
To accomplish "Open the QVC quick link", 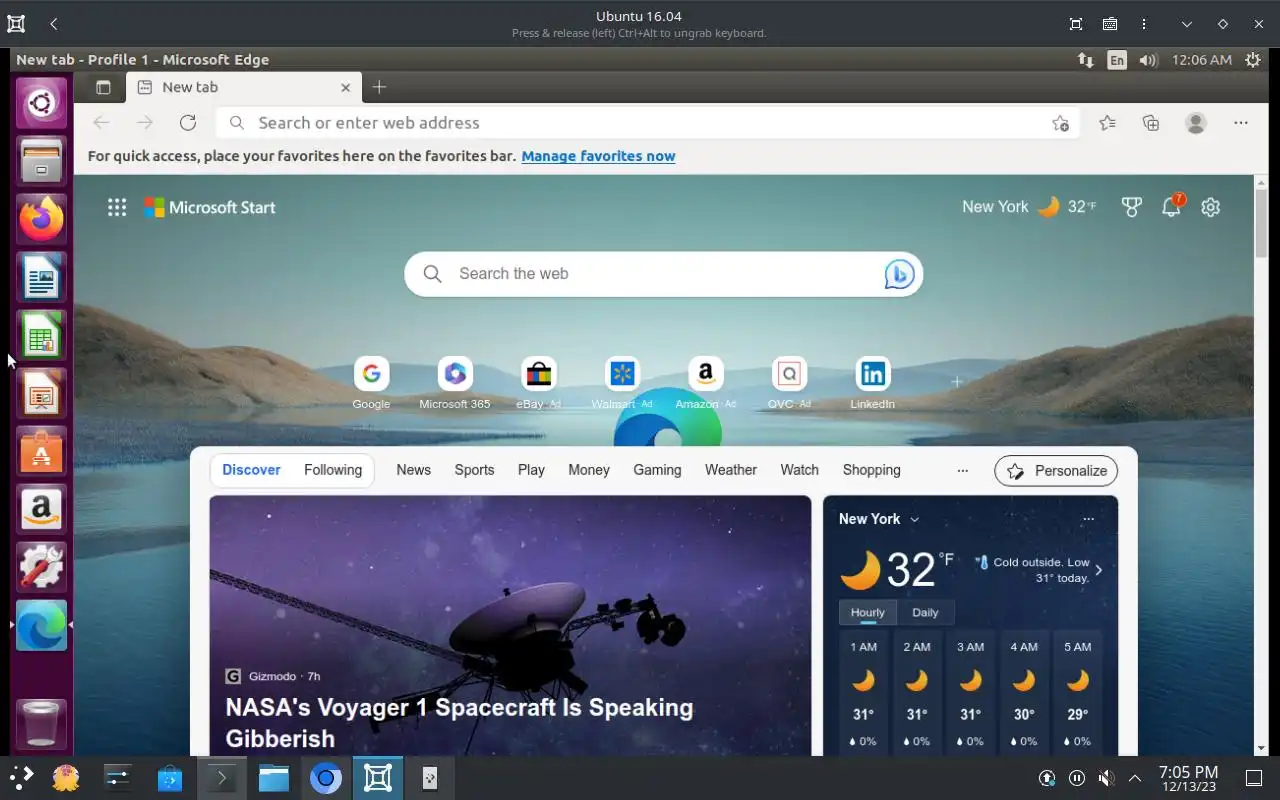I will point(789,383).
